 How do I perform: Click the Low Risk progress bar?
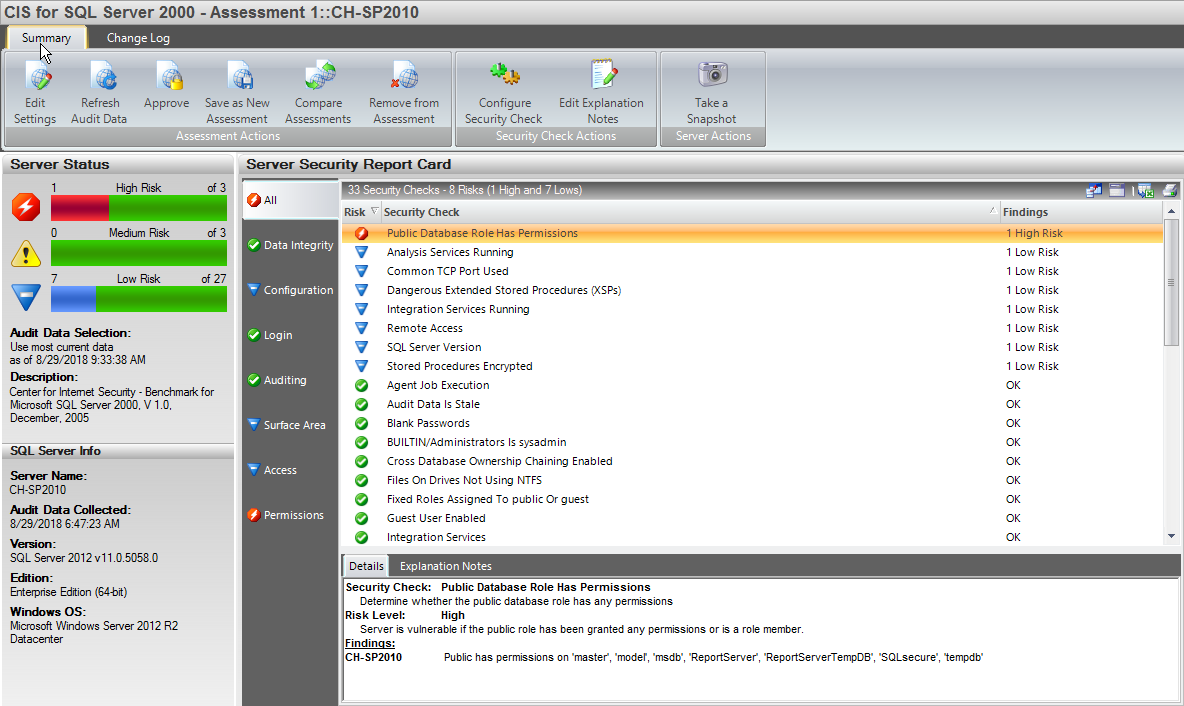[x=139, y=299]
